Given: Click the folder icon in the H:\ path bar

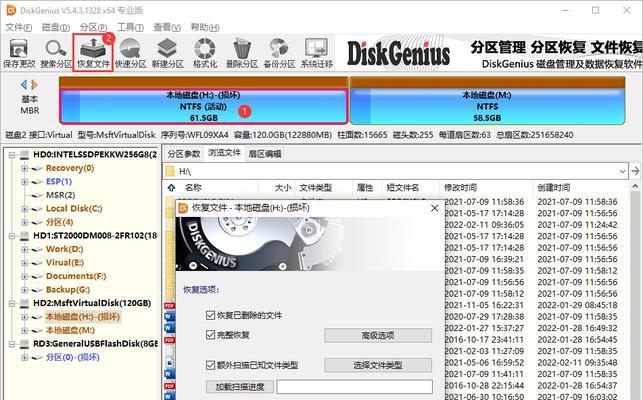Looking at the screenshot, I should click(x=170, y=171).
